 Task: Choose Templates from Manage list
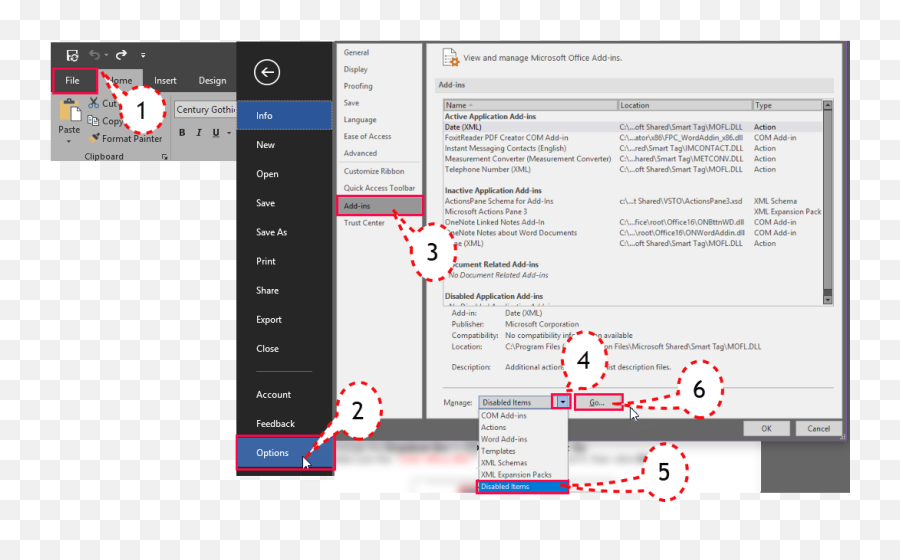523,451
